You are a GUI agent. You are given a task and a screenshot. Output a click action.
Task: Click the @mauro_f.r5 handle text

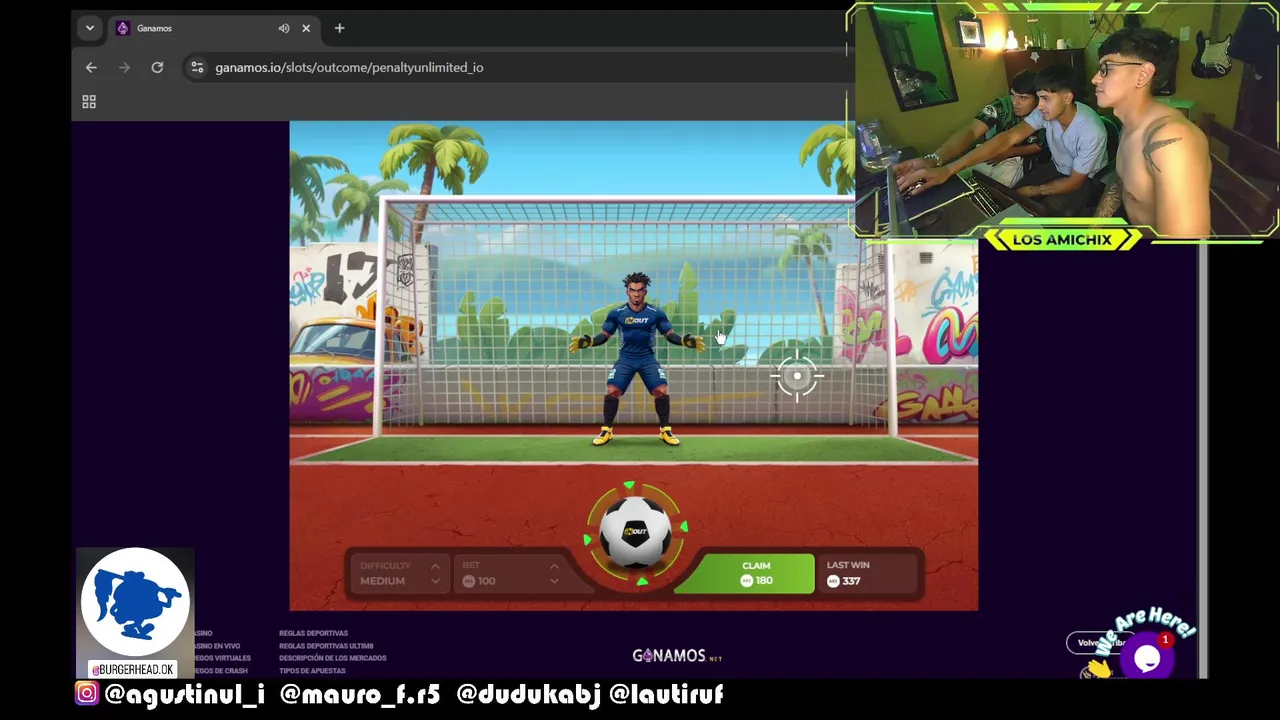(360, 694)
